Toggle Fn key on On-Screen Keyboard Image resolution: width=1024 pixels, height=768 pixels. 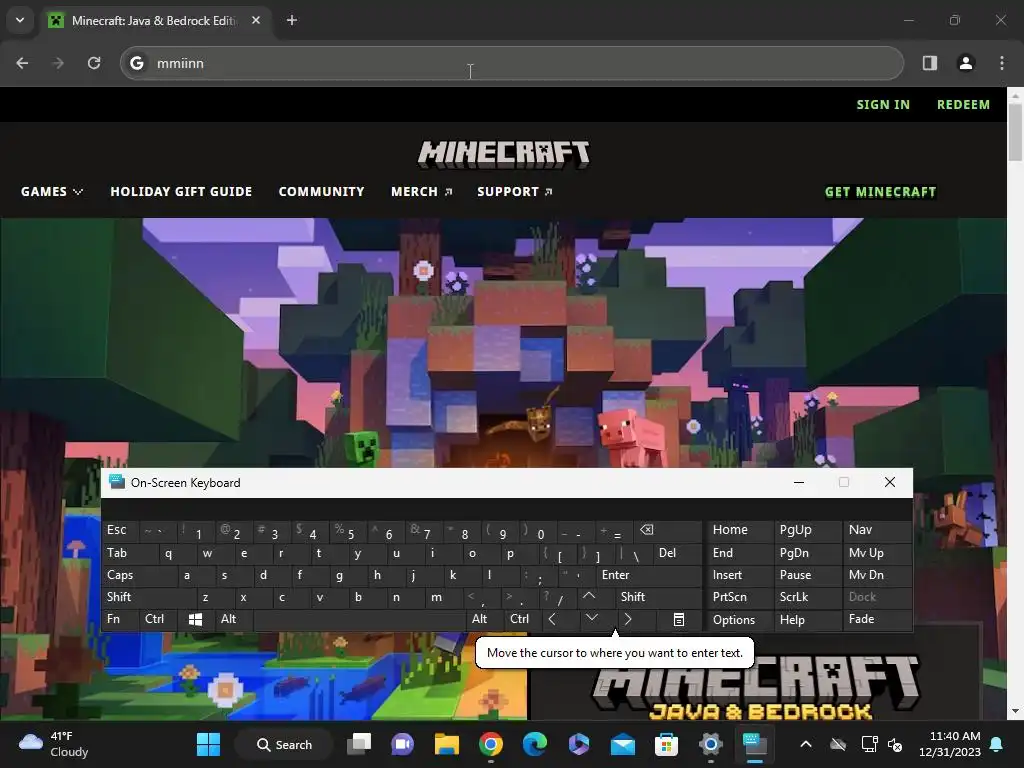(120, 619)
